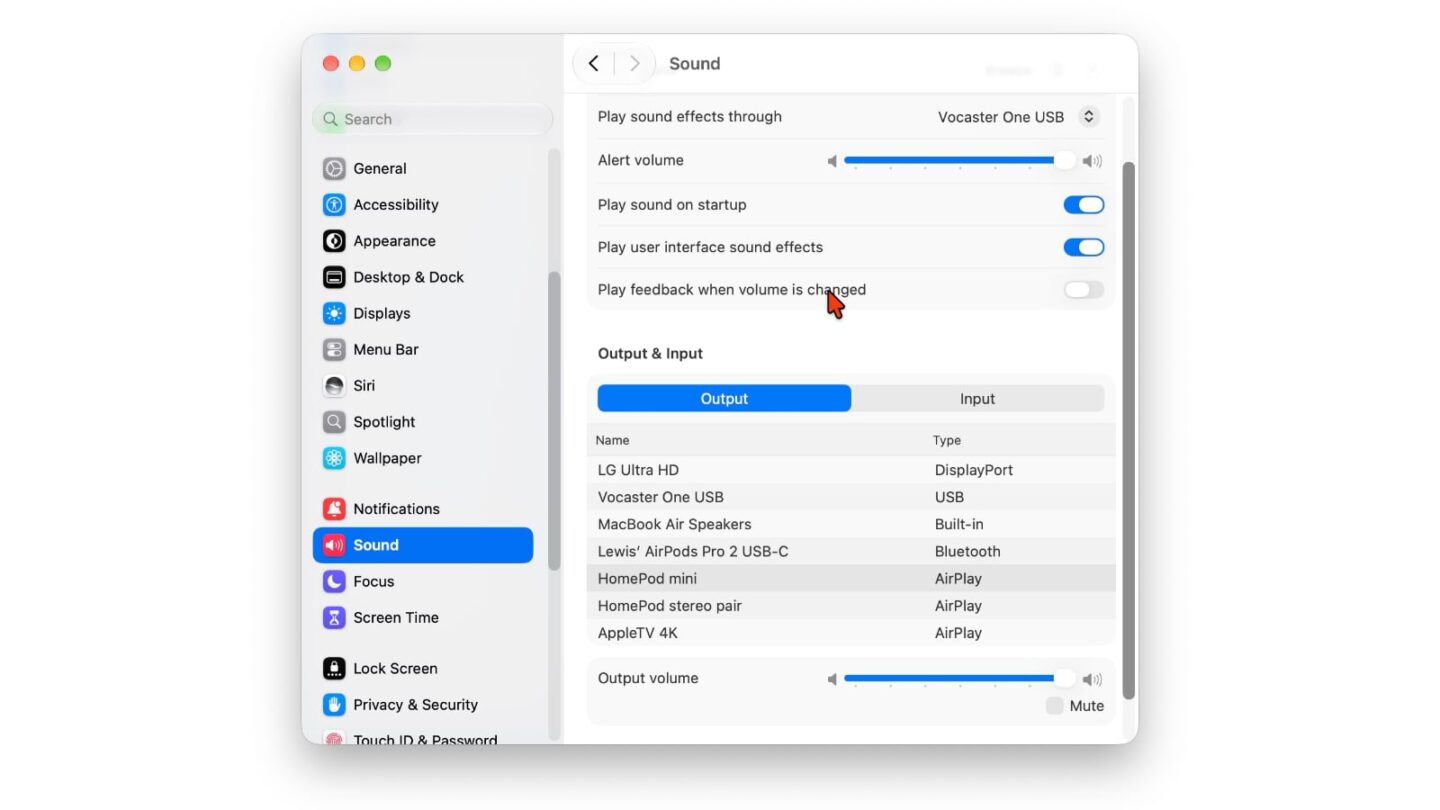Image resolution: width=1440 pixels, height=810 pixels.
Task: Toggle Play sound on startup switch
Action: click(1084, 205)
